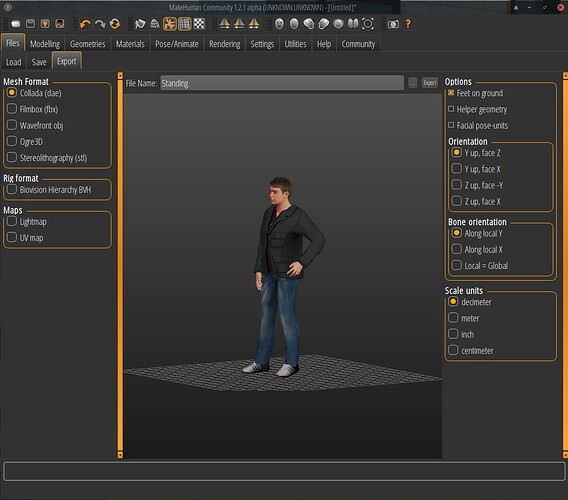Open the Geometries tab
568x500 pixels.
(x=87, y=44)
